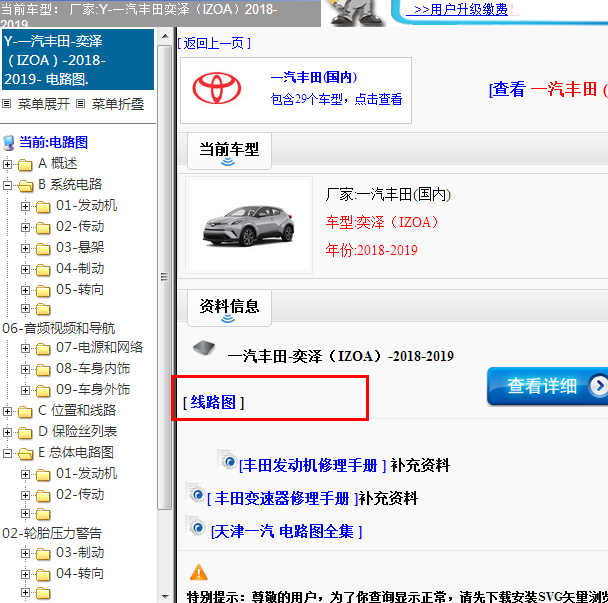The image size is (608, 603).
Task: Click the 当前:电路图 heading
Action: [x=54, y=142]
